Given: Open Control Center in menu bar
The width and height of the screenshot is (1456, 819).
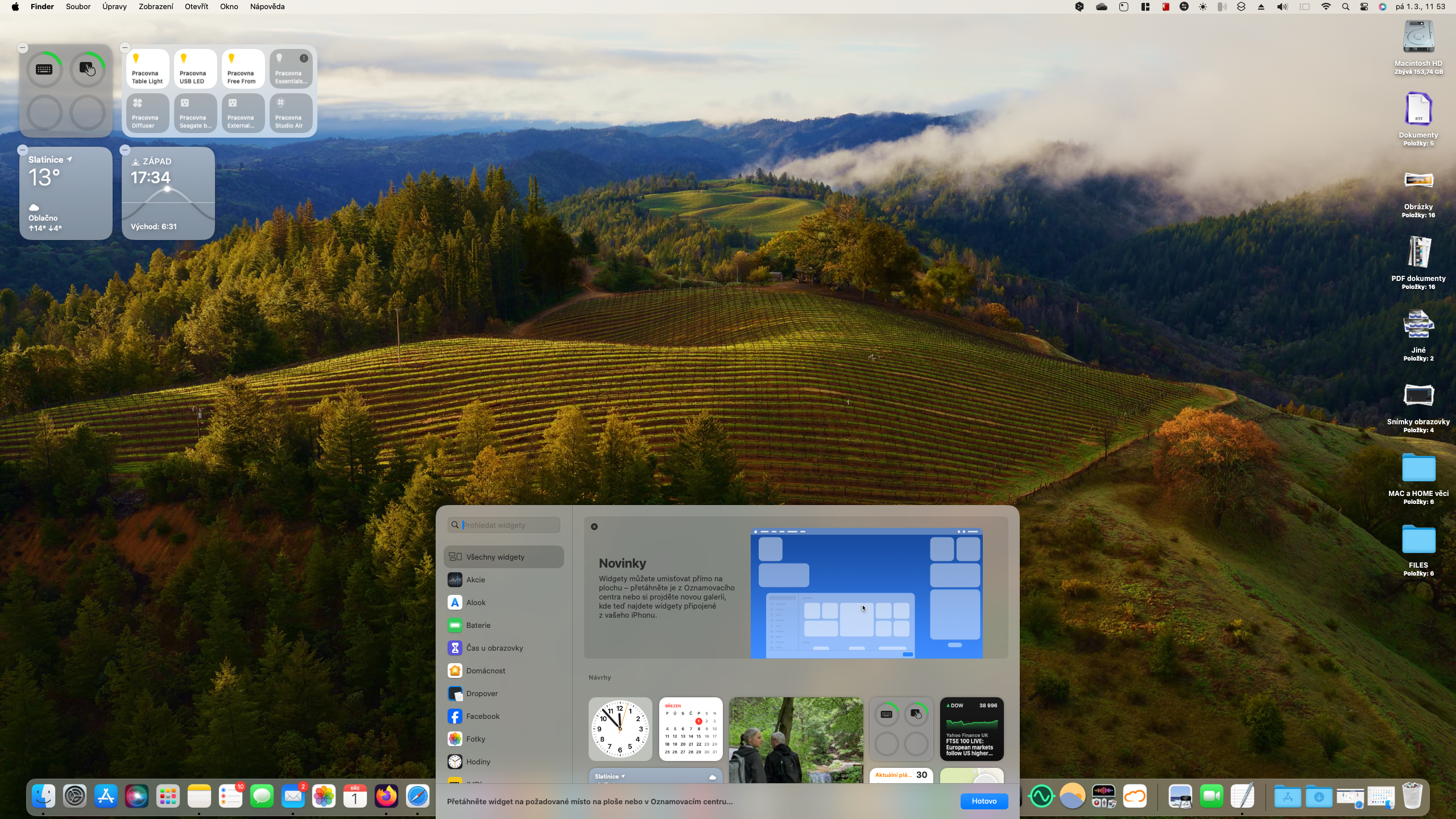Looking at the screenshot, I should click(x=1364, y=7).
